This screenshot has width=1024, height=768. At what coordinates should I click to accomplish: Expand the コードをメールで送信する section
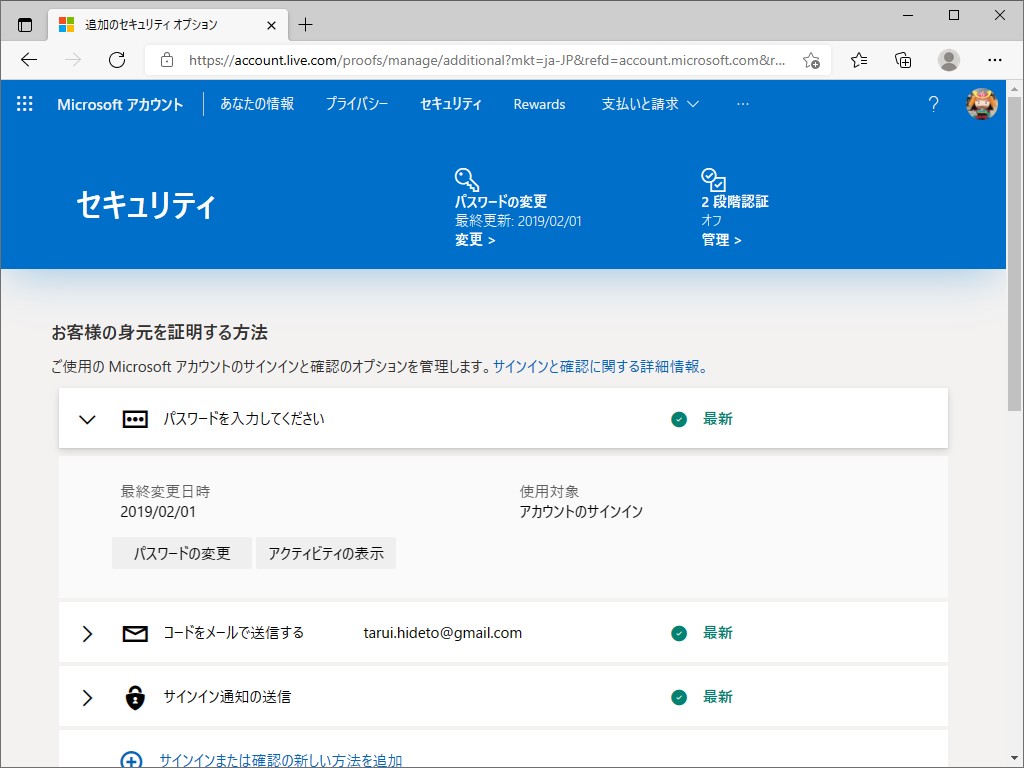pyautogui.click(x=87, y=632)
